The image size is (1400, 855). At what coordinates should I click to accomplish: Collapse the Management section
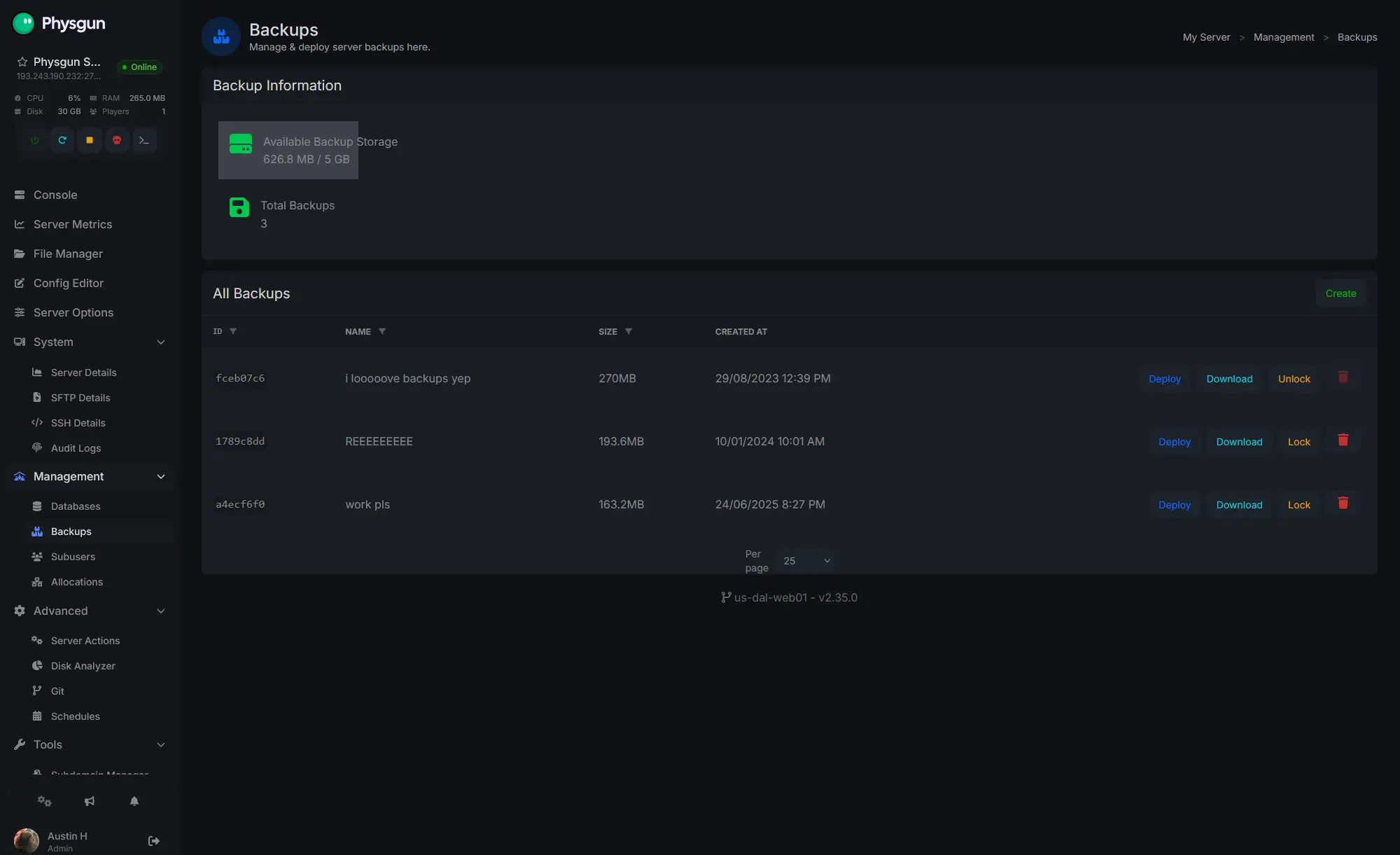90,476
